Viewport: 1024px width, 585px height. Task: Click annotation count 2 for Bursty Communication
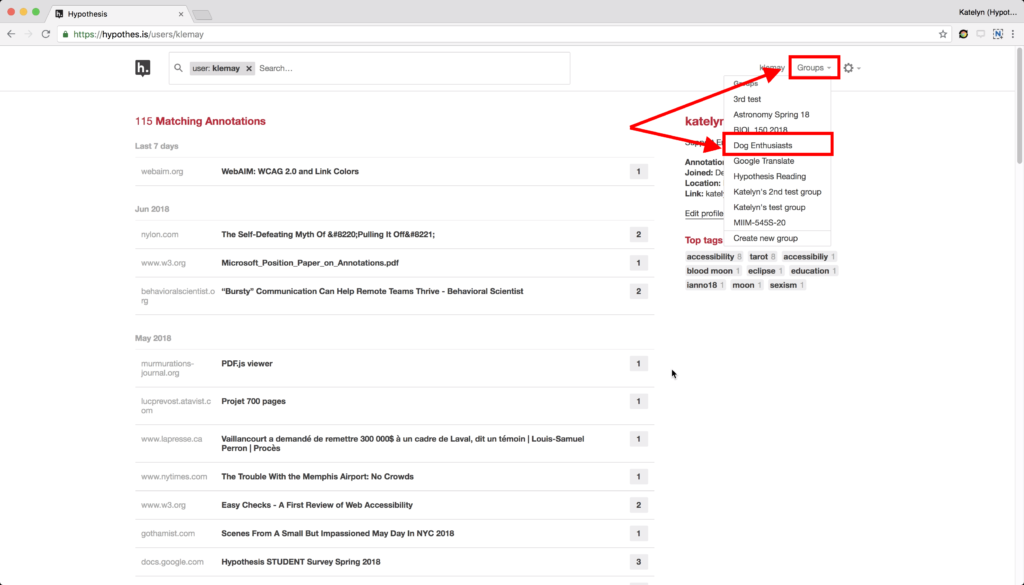[639, 291]
